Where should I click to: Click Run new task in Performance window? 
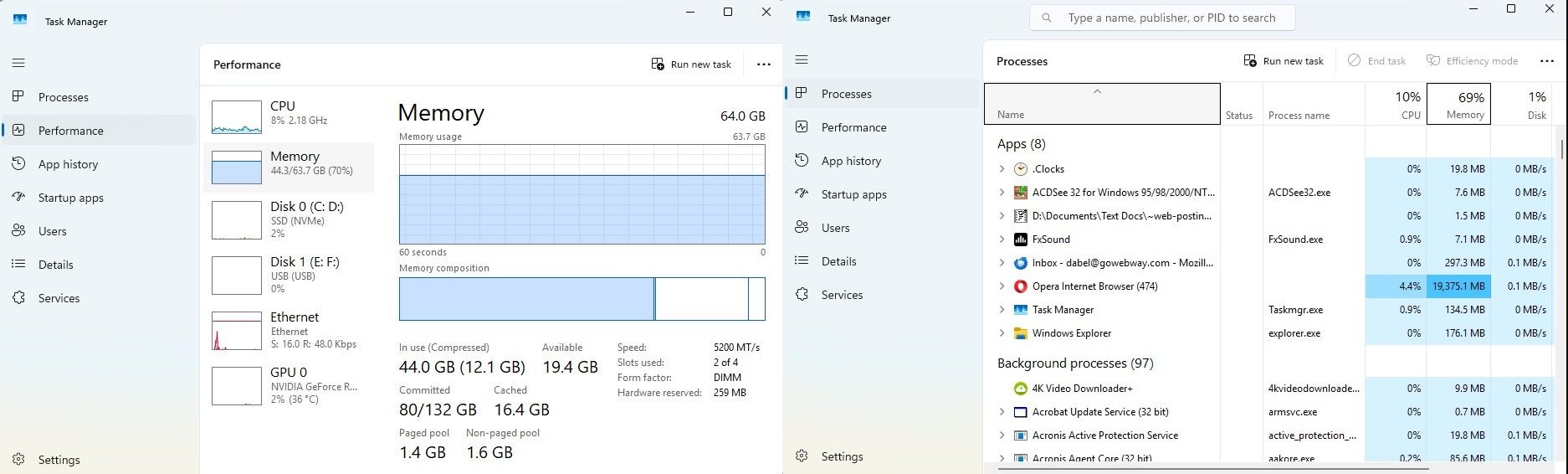(x=691, y=64)
